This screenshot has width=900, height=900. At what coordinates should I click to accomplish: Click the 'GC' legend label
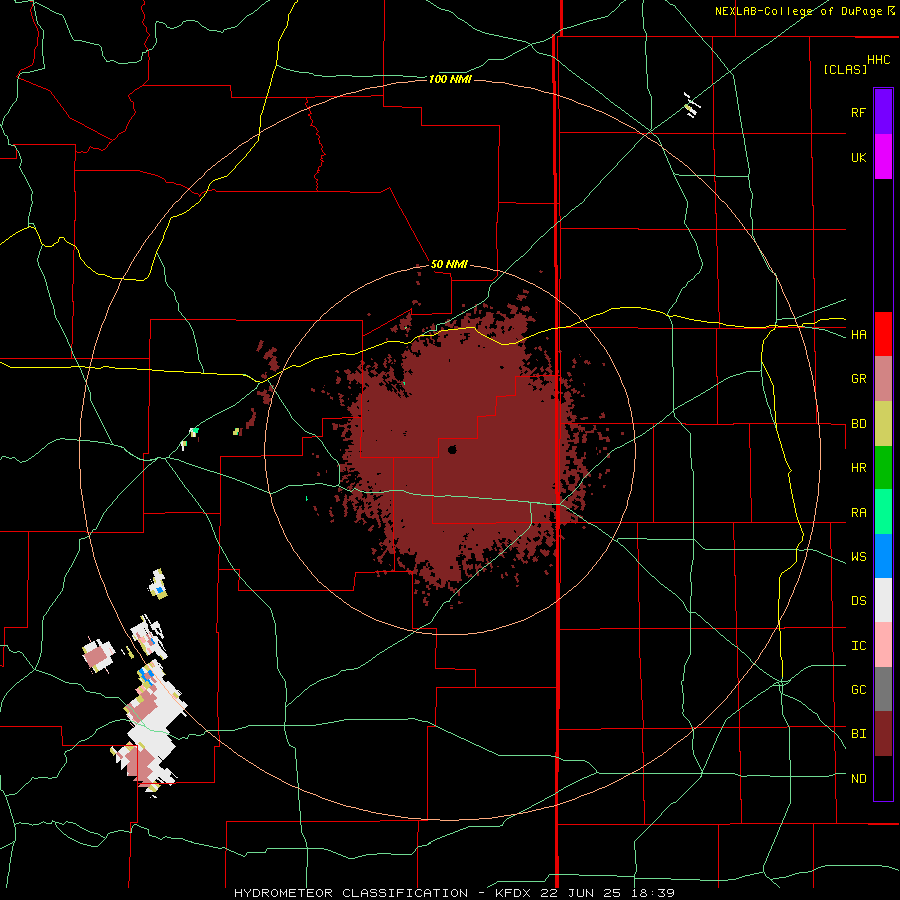coord(858,690)
